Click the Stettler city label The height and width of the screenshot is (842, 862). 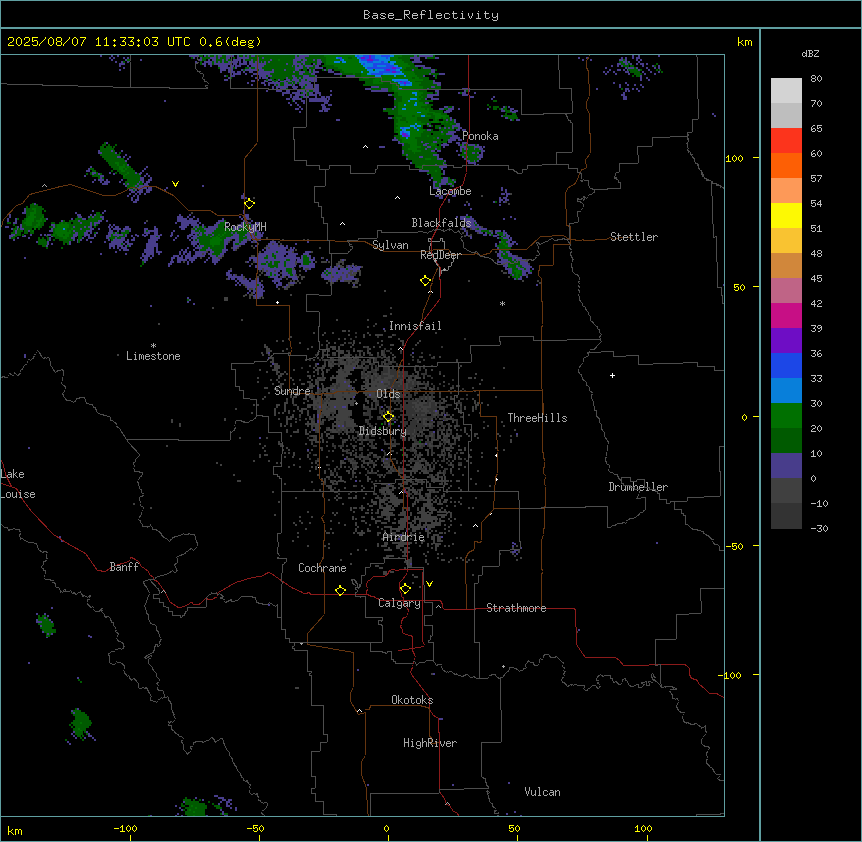click(x=634, y=237)
